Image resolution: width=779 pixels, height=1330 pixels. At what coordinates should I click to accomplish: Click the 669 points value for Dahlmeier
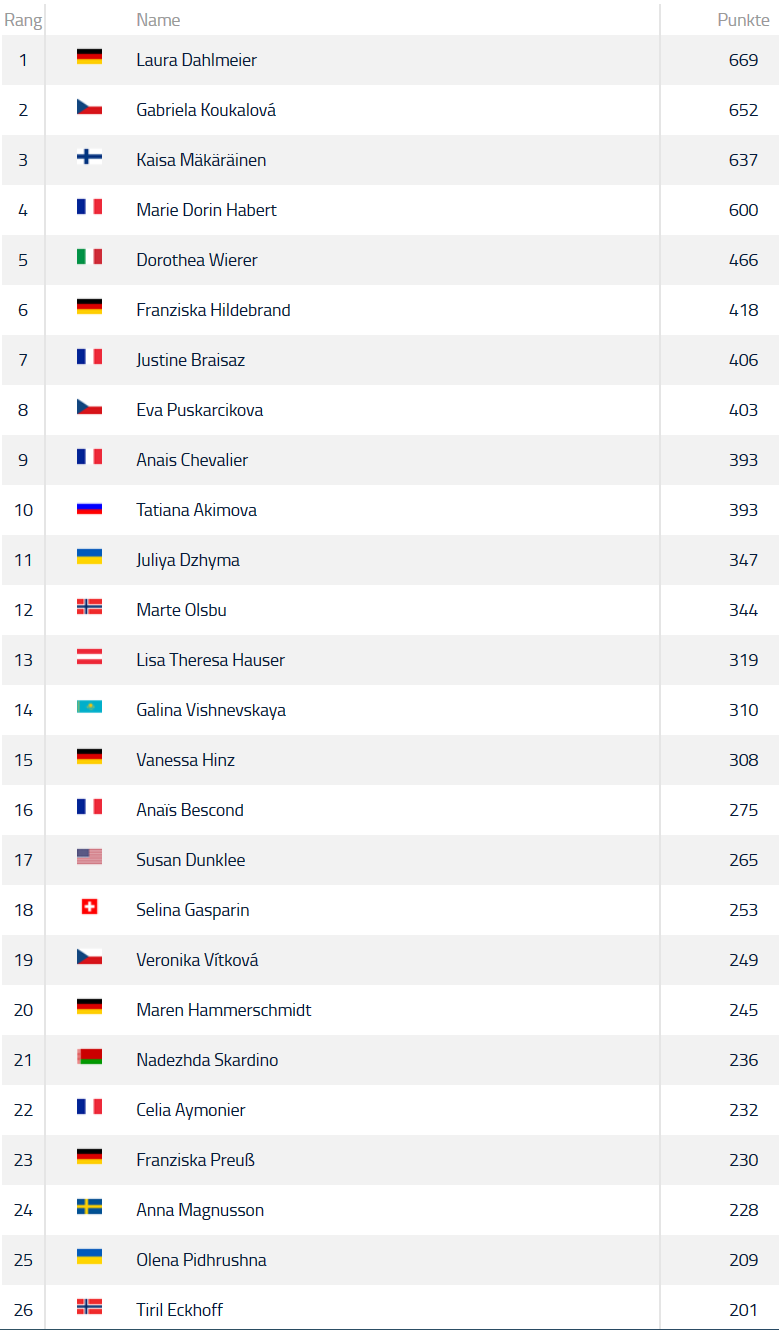coord(743,60)
